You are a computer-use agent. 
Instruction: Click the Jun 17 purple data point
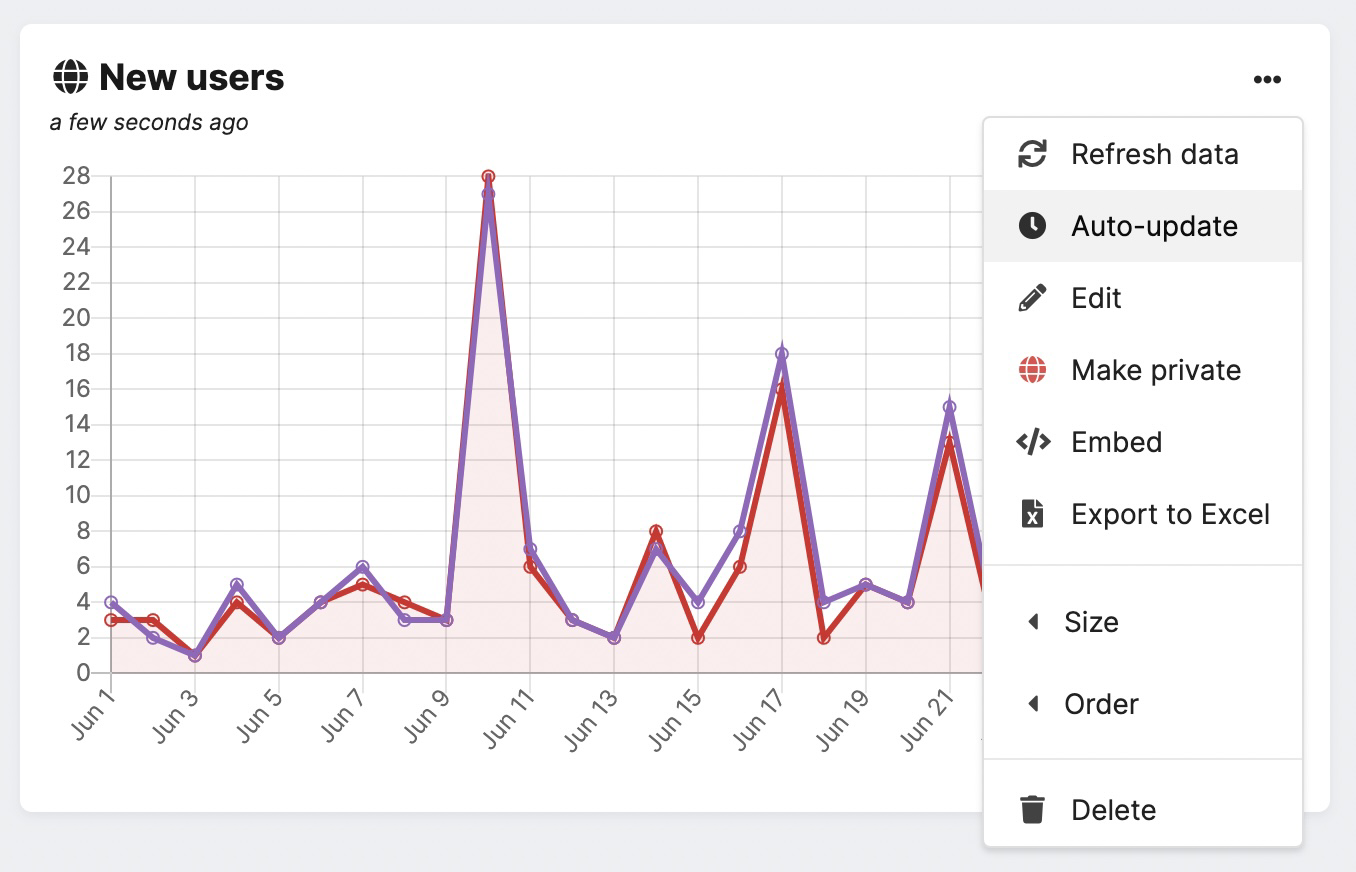tap(782, 352)
